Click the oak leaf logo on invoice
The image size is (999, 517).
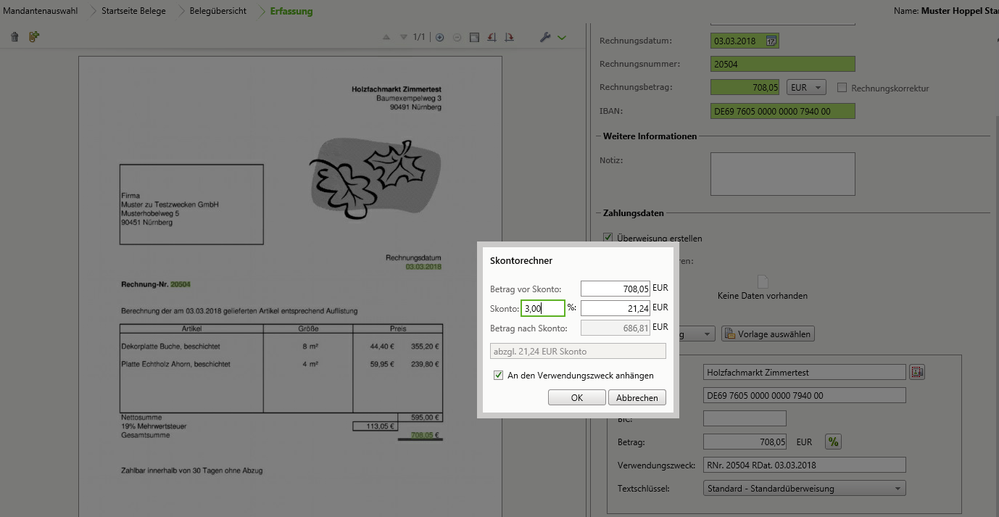pos(375,178)
